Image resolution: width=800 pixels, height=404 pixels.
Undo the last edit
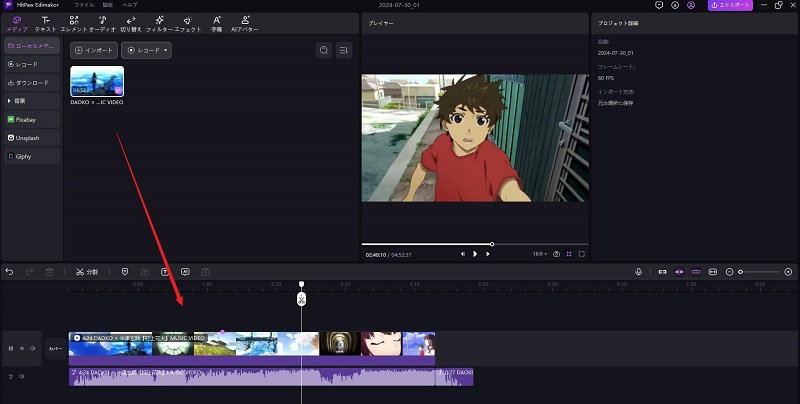pyautogui.click(x=9, y=272)
